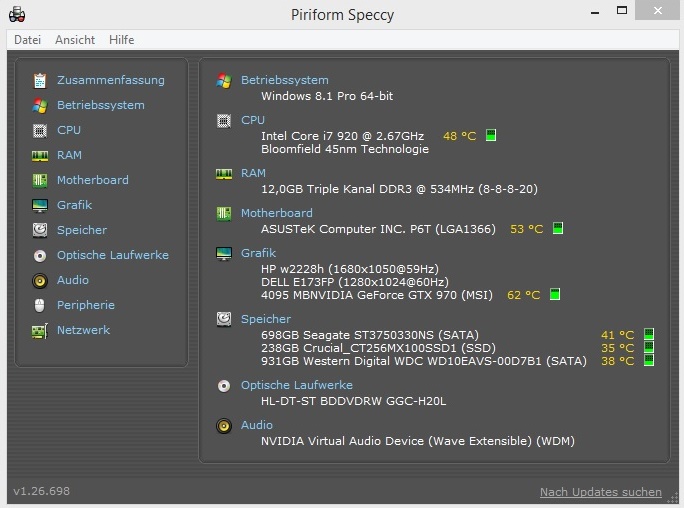The width and height of the screenshot is (684, 508).
Task: Click the Audio heading in summary
Action: pos(257,425)
